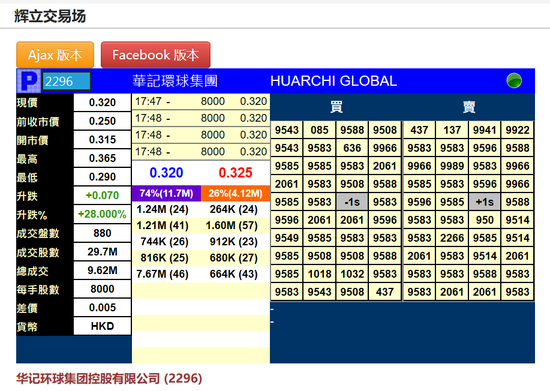The height and width of the screenshot is (391, 550).
Task: Click the 賣 broker queue header
Action: pos(469,107)
